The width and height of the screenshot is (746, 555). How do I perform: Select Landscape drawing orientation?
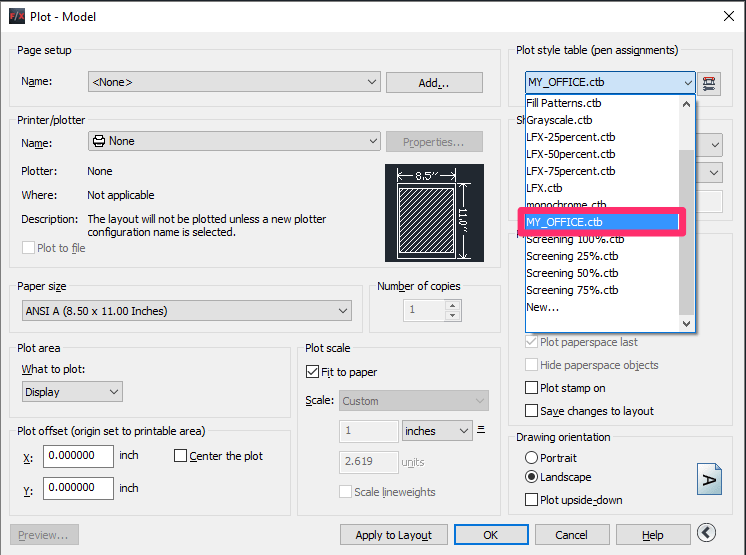(531, 477)
